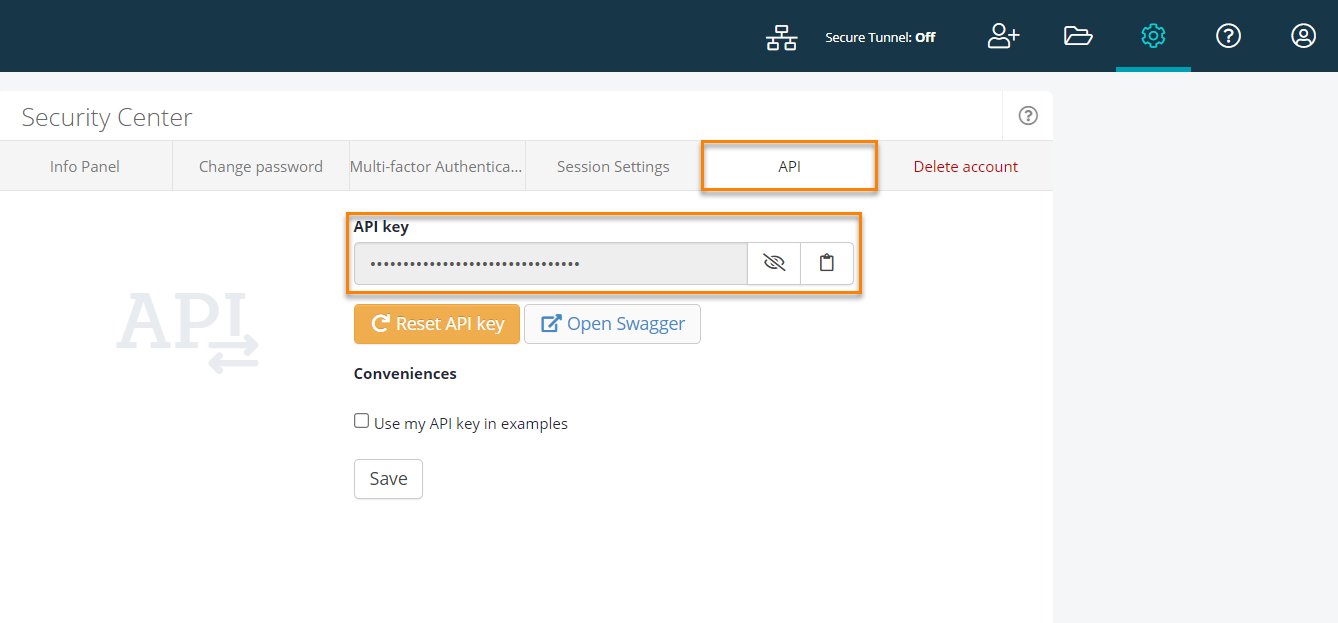Open Swagger documentation
Screen dimensions: 1338x623
tap(612, 323)
